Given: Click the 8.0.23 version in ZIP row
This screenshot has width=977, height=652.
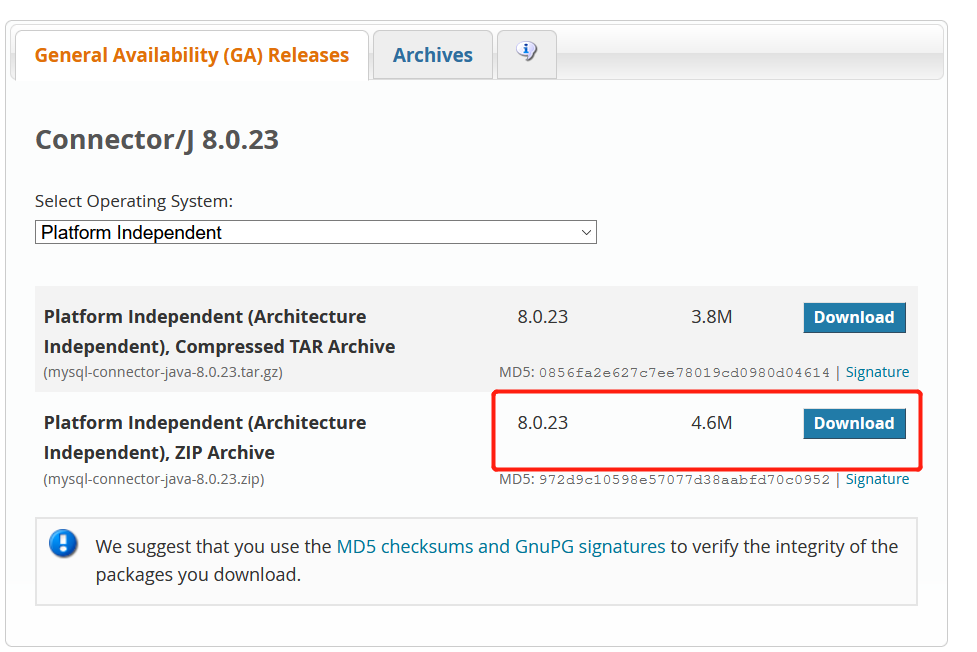Looking at the screenshot, I should [x=543, y=423].
